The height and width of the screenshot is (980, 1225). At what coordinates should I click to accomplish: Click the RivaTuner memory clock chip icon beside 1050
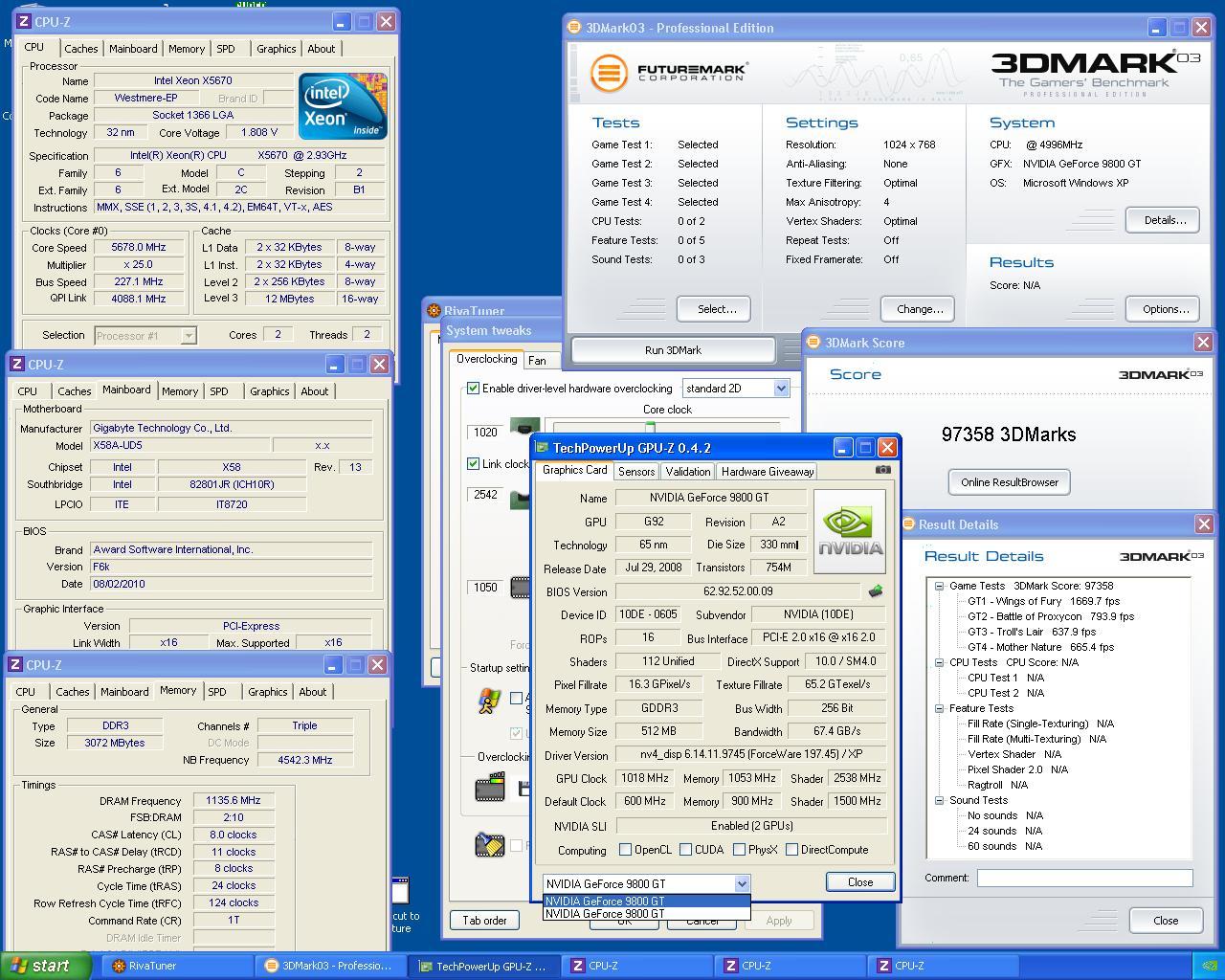point(521,587)
